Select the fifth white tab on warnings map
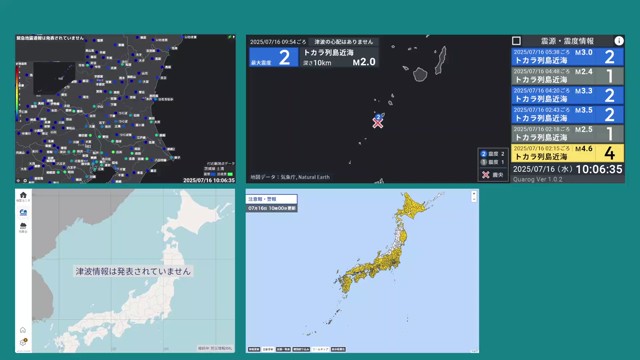This screenshot has width=640, height=360. click(320, 349)
